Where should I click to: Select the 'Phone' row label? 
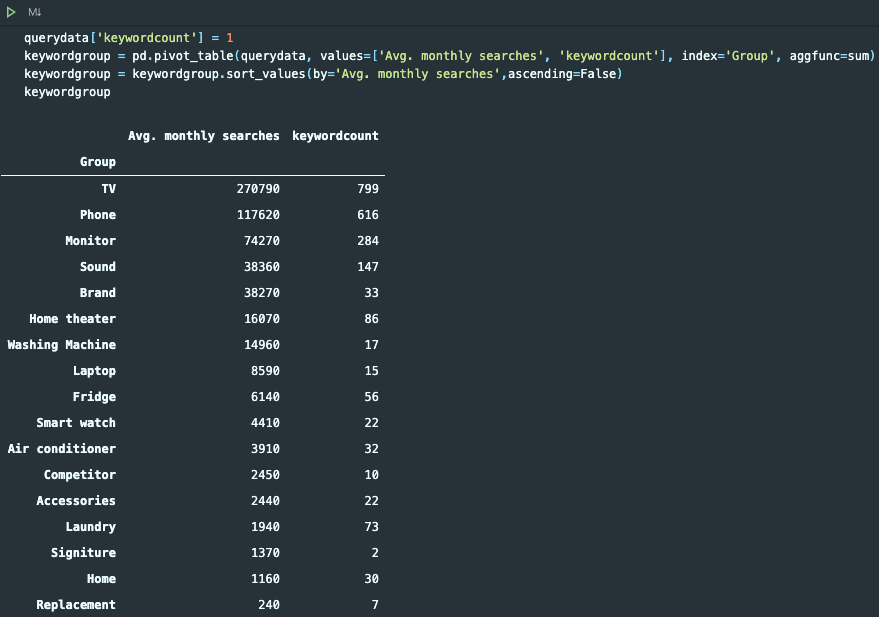pos(98,215)
